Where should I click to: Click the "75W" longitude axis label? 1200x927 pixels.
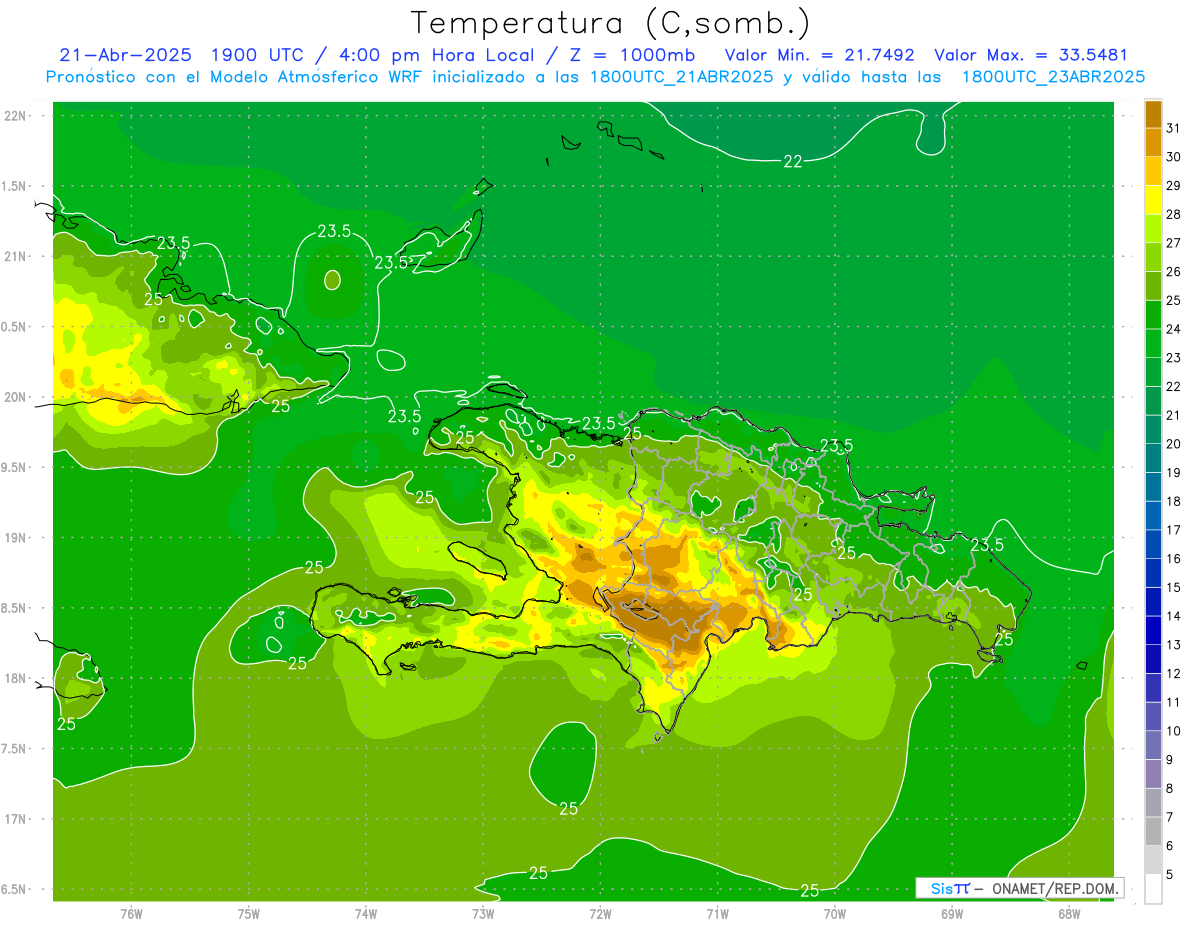coord(248,914)
